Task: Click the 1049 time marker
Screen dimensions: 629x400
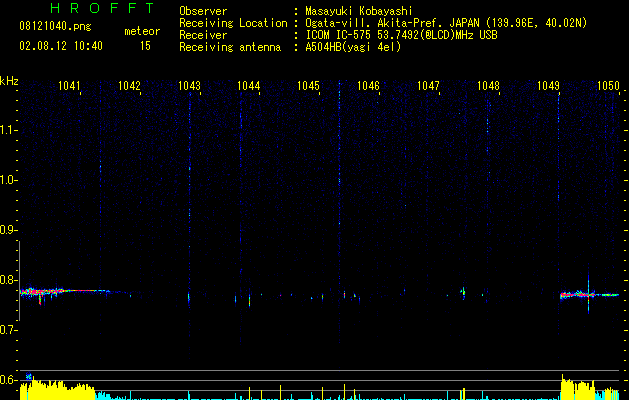Action: pyautogui.click(x=548, y=86)
